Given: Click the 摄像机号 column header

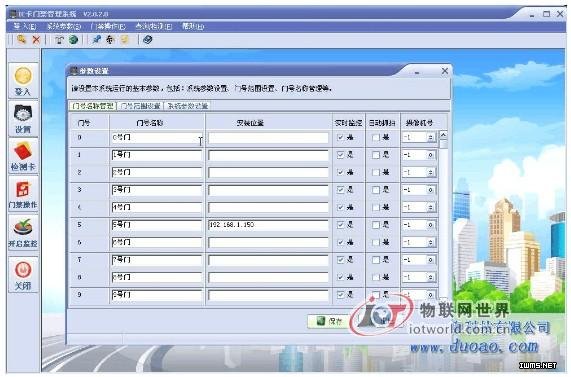Looking at the screenshot, I should click(419, 123).
